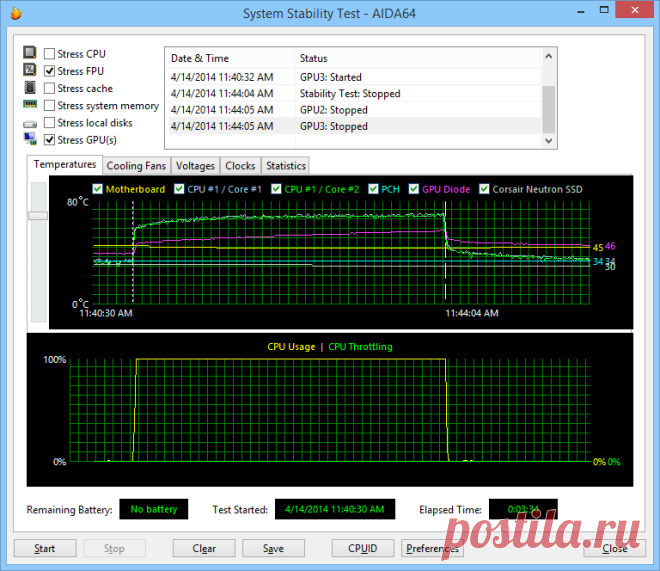Click the cache chip icon beside Stress cache
This screenshot has height=571, width=660.
tap(30, 88)
